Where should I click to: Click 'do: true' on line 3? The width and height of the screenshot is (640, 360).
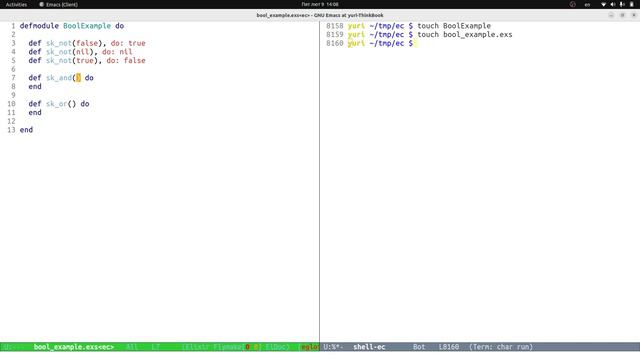[x=128, y=43]
